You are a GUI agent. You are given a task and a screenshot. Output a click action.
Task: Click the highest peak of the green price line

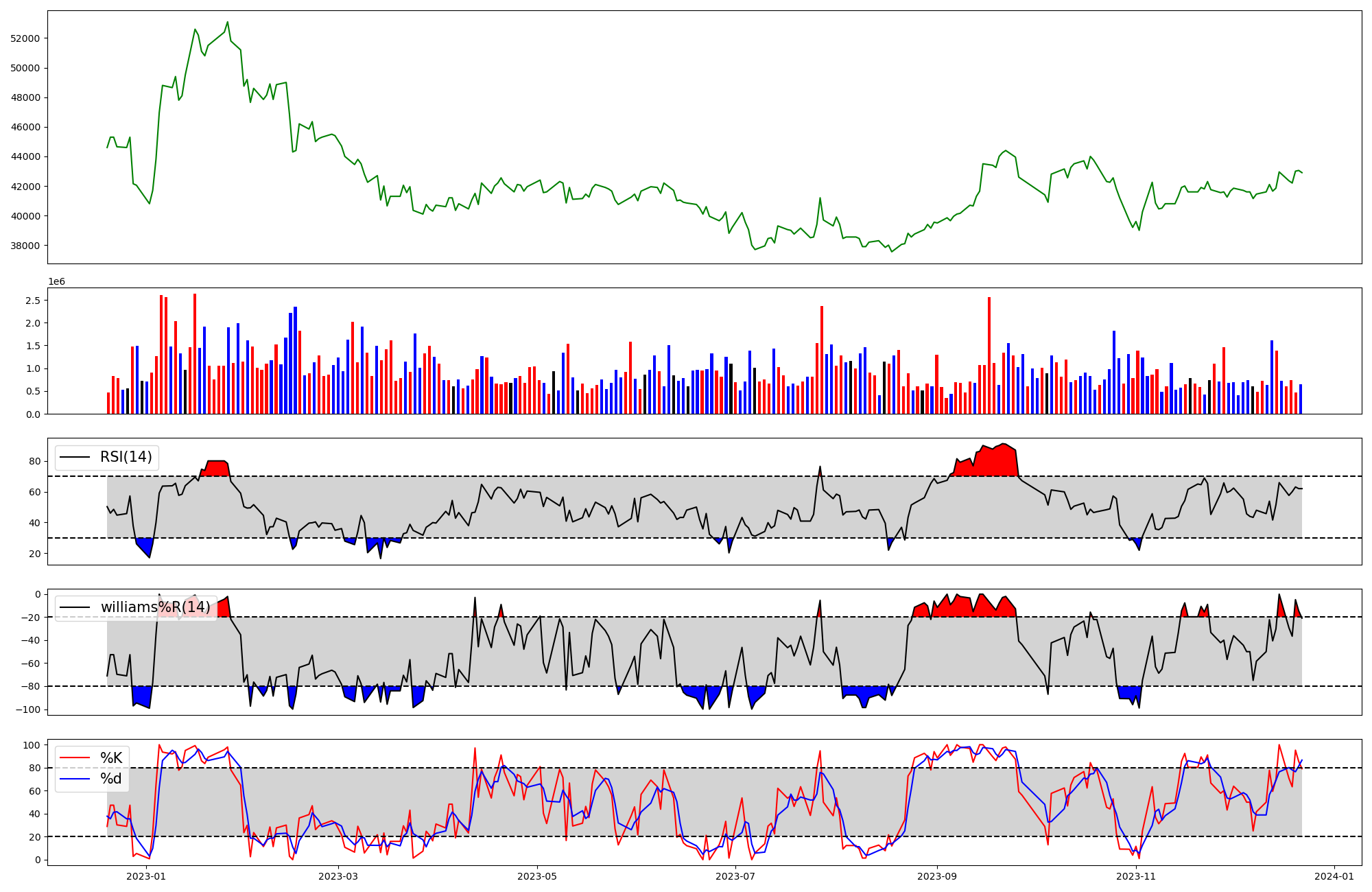tap(228, 22)
